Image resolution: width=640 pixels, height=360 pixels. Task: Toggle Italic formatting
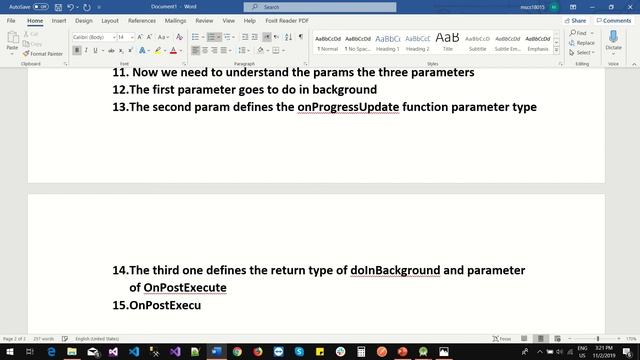[86, 50]
